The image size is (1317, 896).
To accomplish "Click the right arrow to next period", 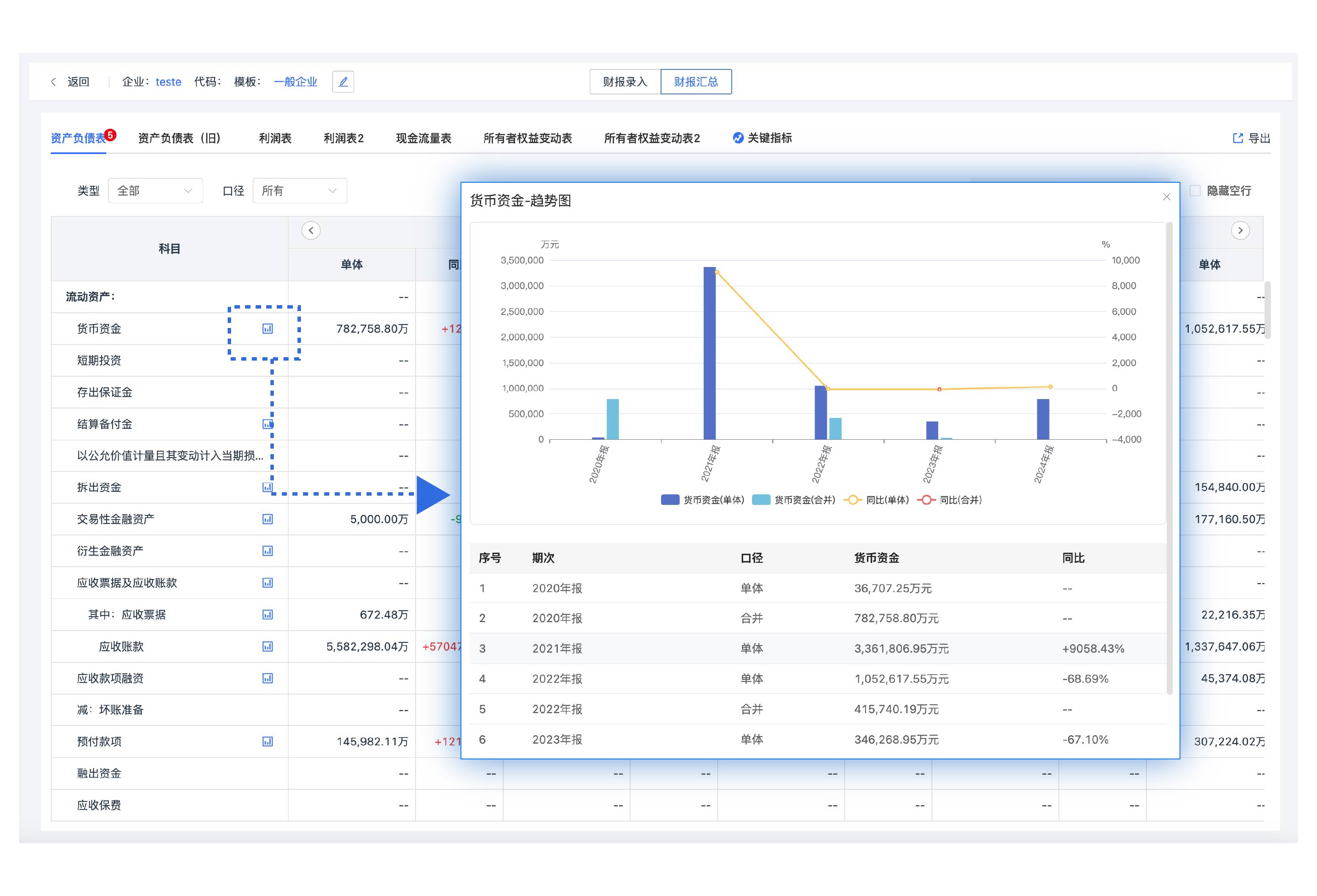I will (1240, 231).
